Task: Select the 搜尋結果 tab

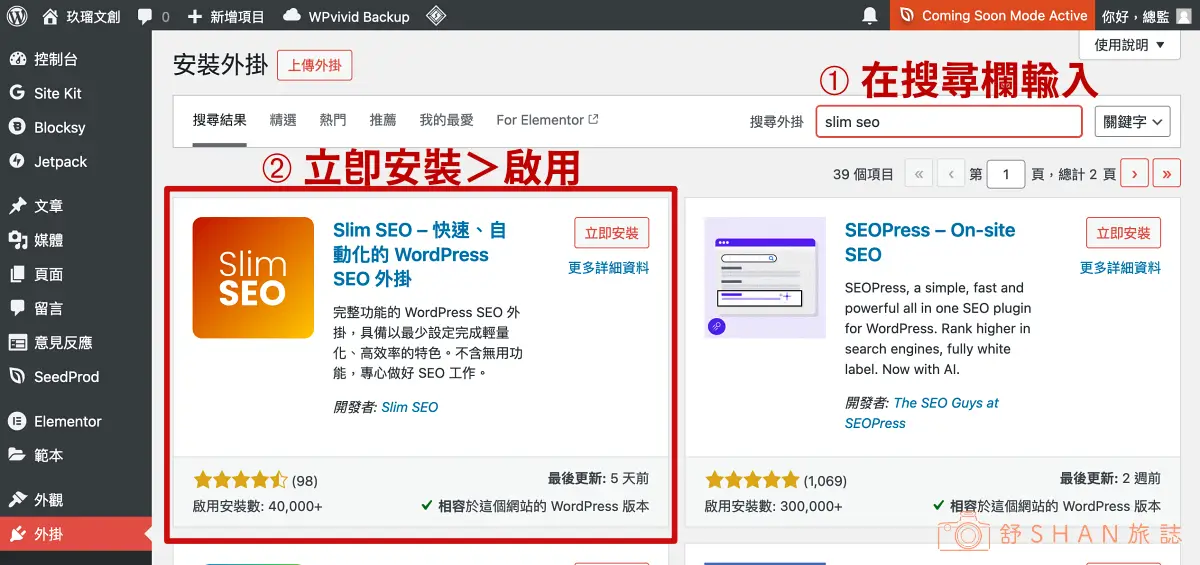Action: 219,120
